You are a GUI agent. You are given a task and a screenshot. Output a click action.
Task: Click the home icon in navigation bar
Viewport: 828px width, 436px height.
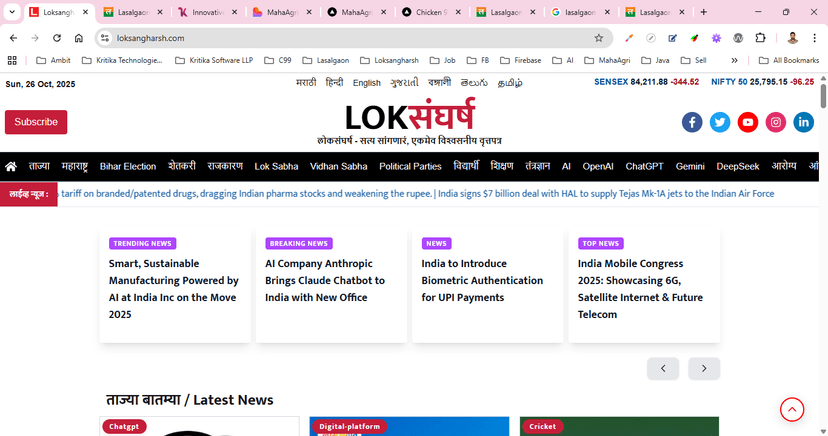(11, 166)
